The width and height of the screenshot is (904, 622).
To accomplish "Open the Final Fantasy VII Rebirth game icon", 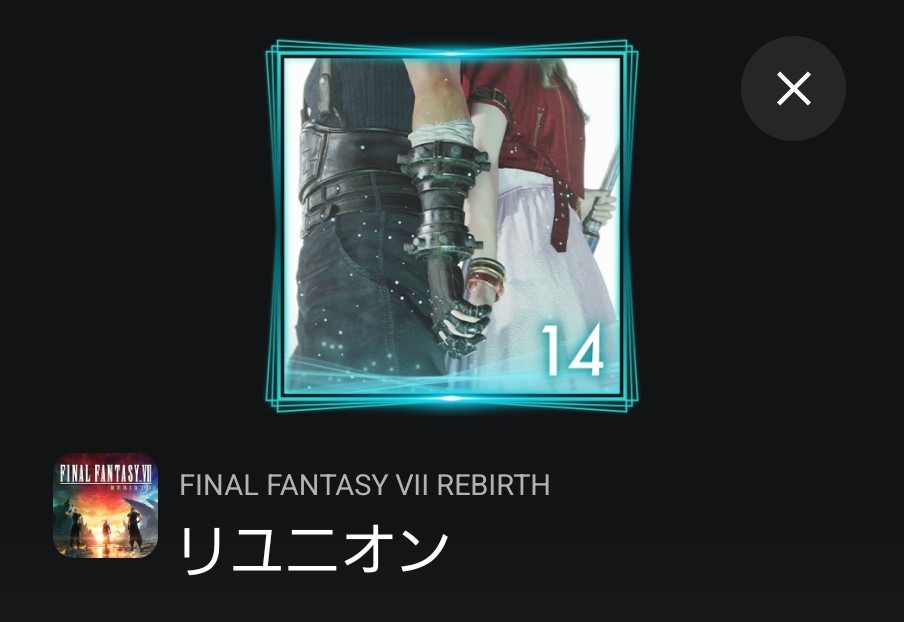I will coord(106,506).
